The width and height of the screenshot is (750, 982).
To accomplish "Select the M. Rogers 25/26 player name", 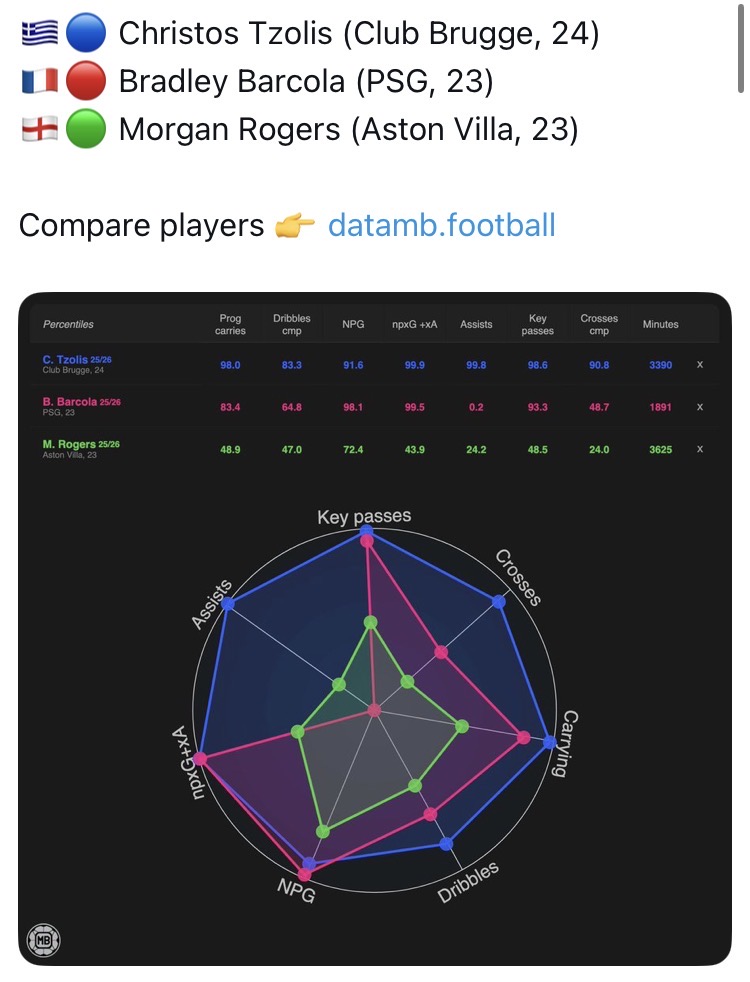I will 81,444.
